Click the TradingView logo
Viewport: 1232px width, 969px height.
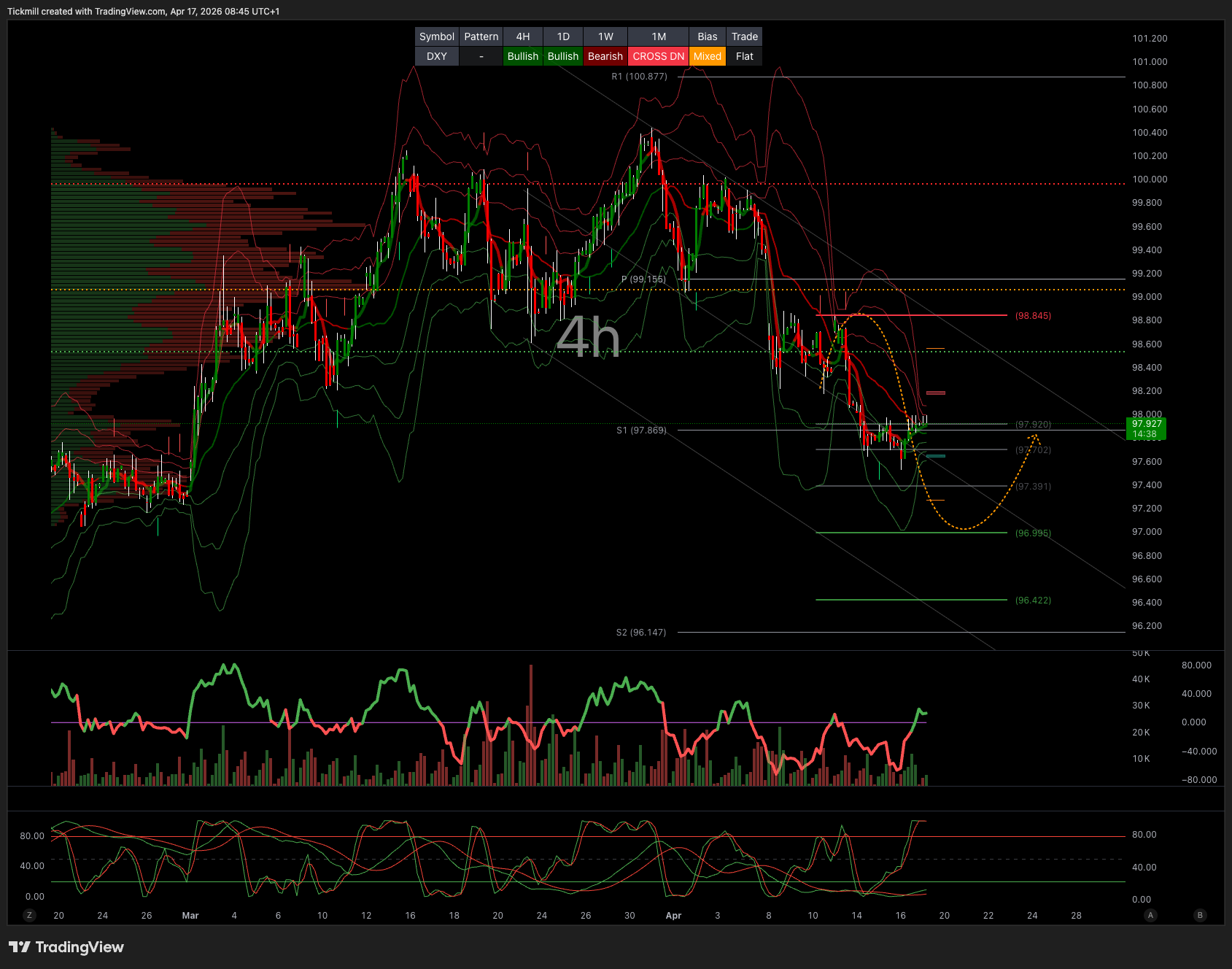(66, 947)
